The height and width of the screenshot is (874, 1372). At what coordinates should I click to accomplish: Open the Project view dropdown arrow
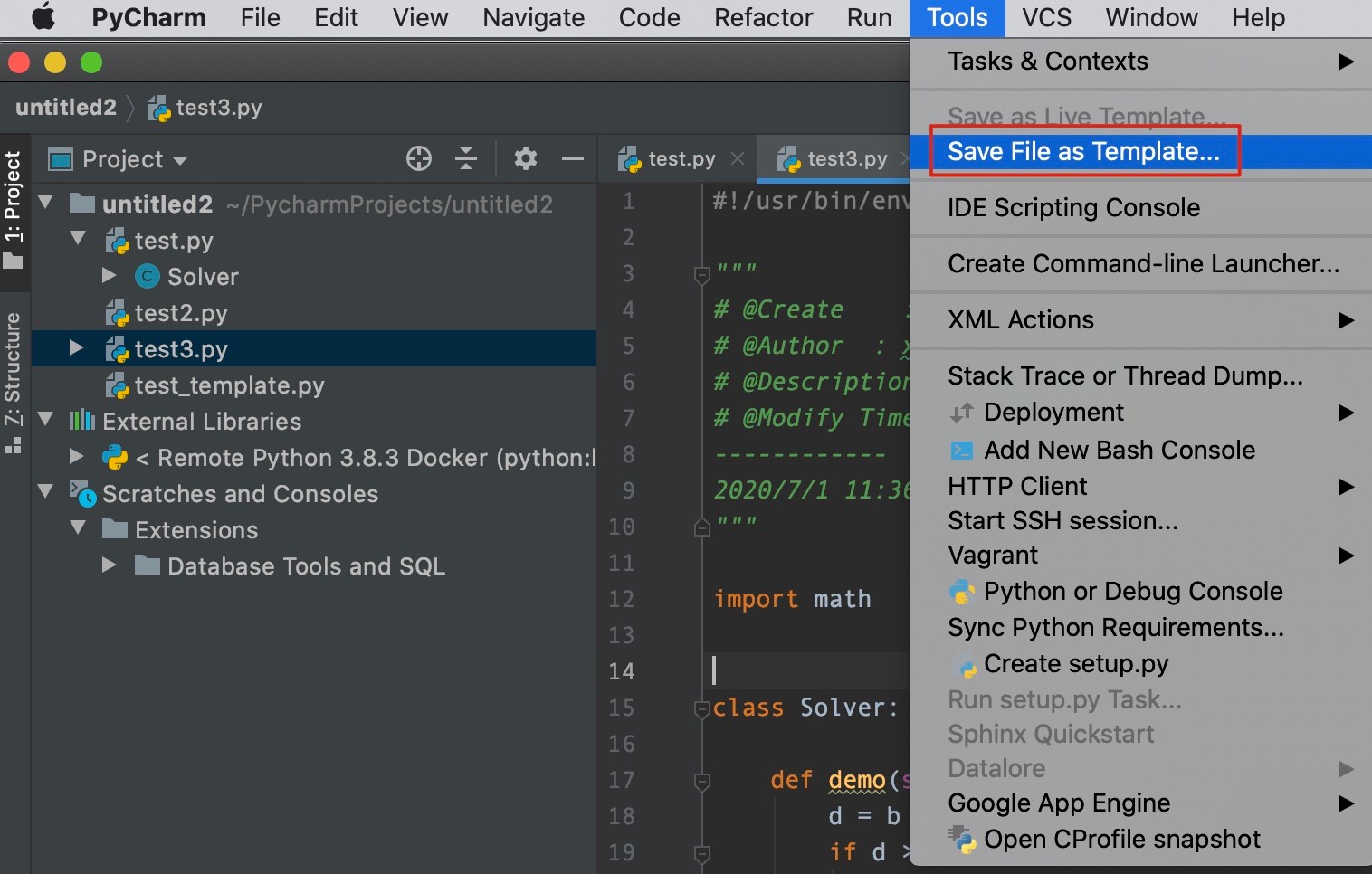[x=180, y=161]
